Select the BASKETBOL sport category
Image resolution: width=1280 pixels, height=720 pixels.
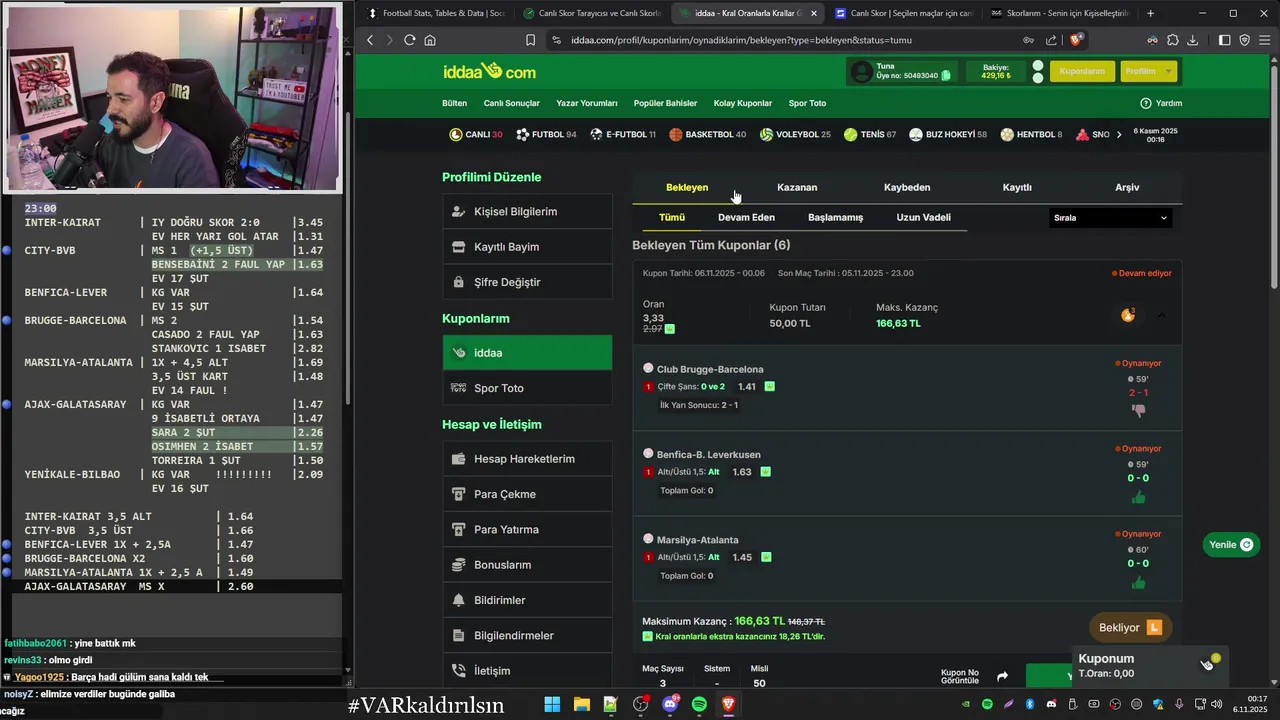(707, 134)
